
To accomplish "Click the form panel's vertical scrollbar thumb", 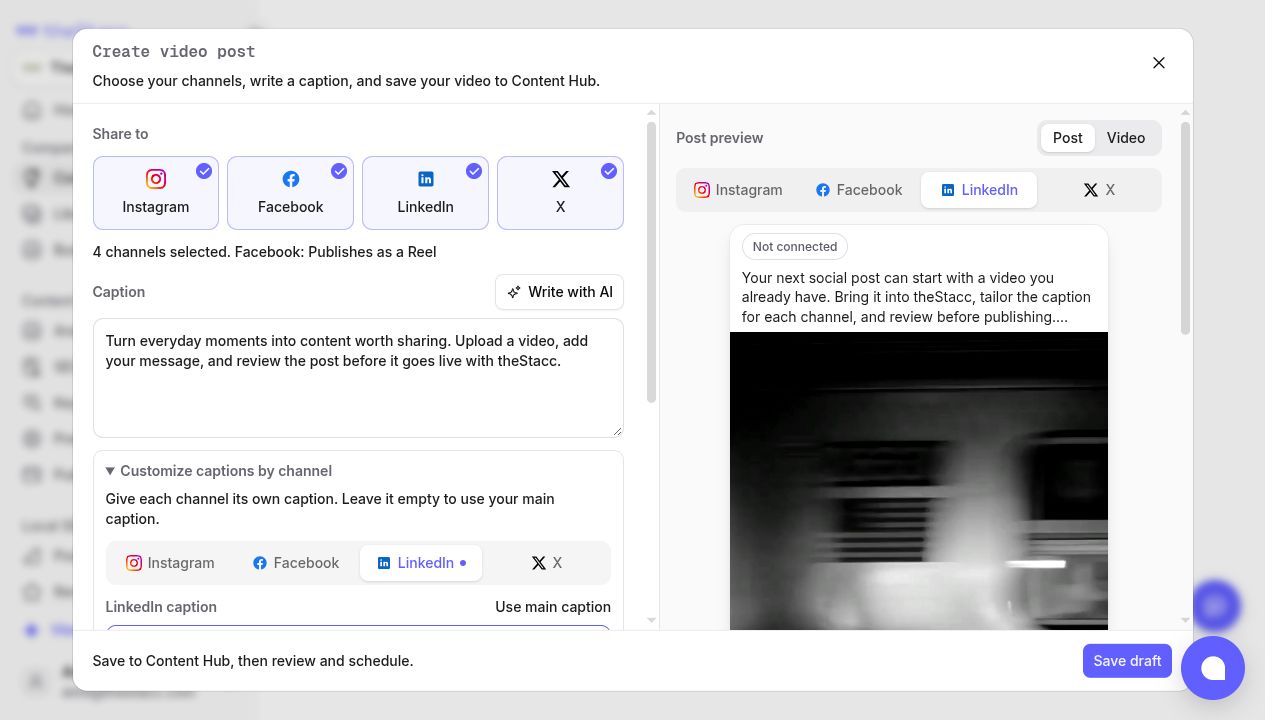I will click(652, 262).
